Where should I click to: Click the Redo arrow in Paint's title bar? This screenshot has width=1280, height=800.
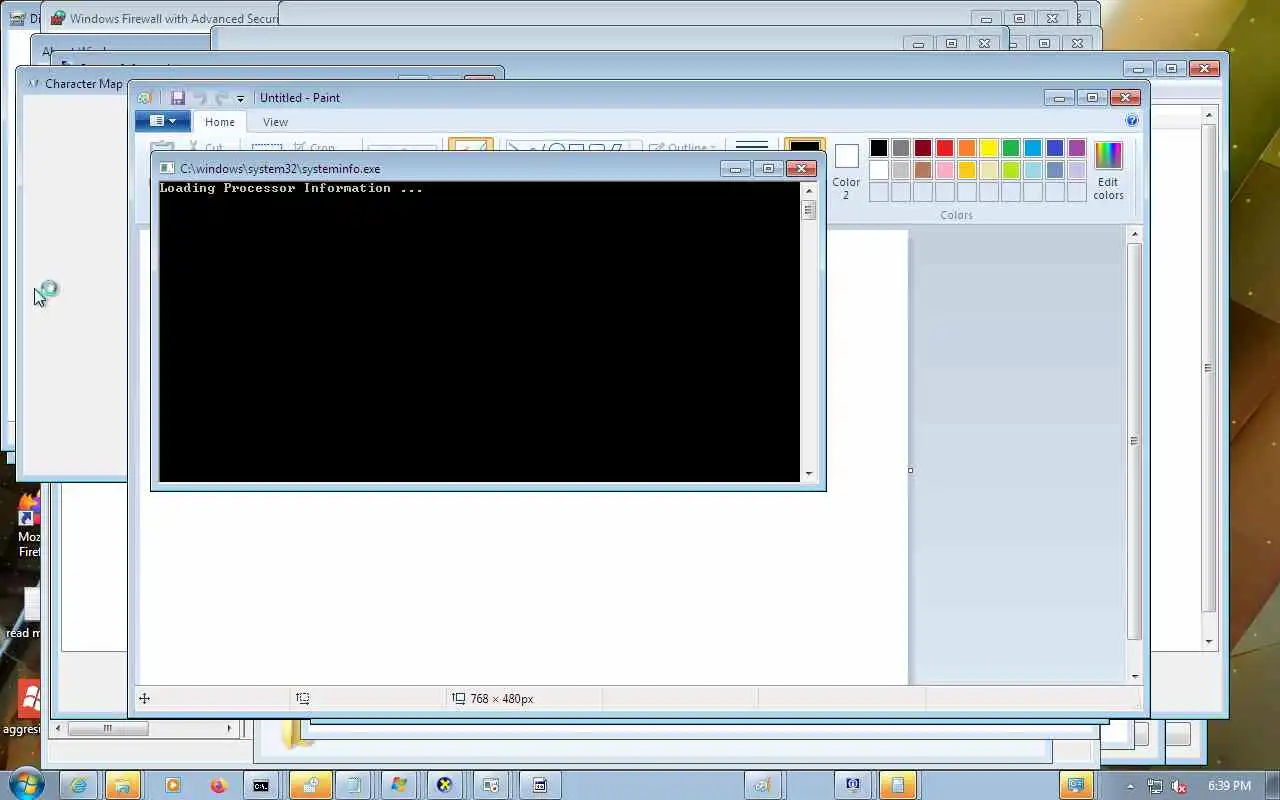click(x=221, y=98)
